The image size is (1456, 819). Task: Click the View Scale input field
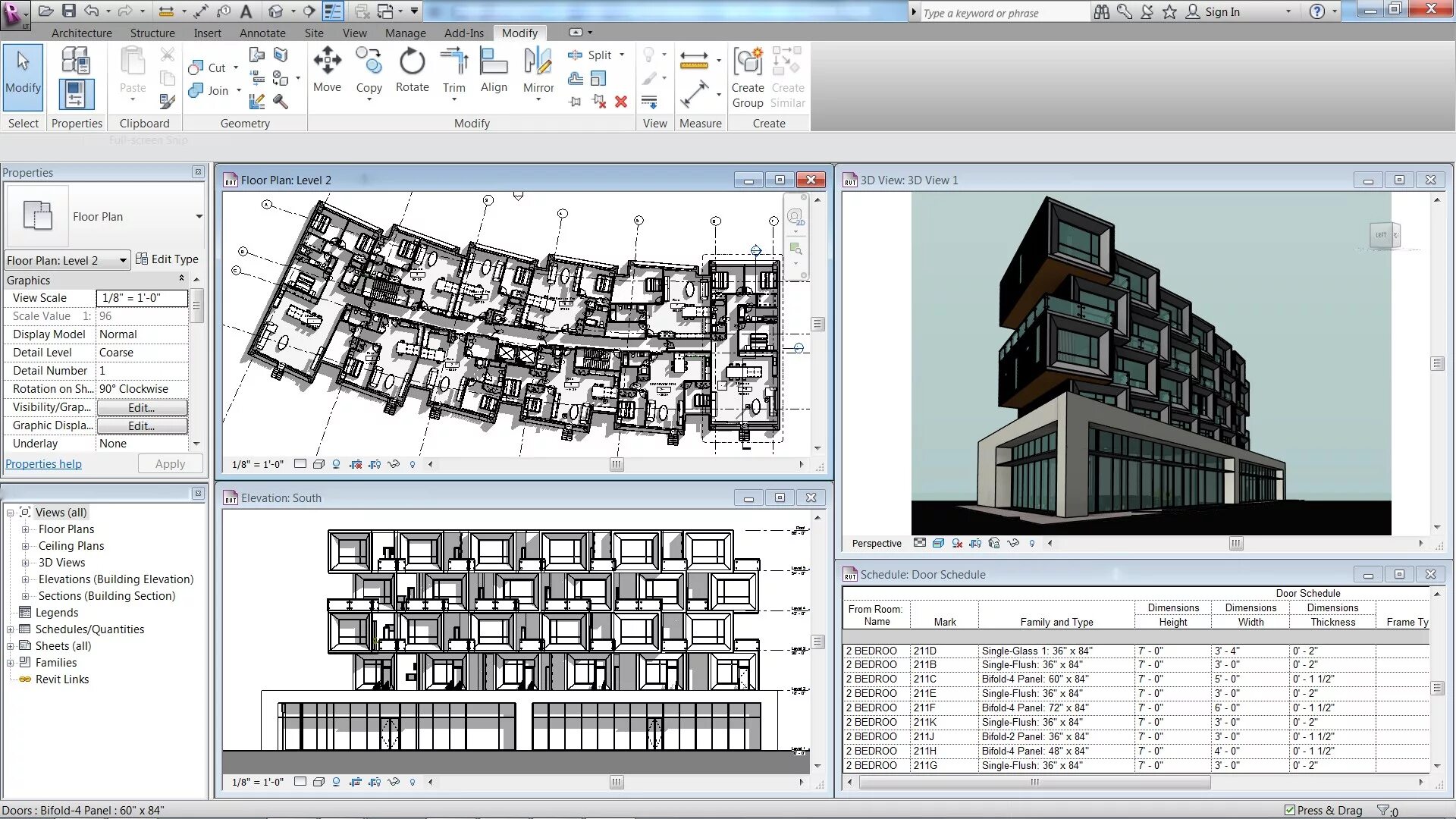(142, 298)
